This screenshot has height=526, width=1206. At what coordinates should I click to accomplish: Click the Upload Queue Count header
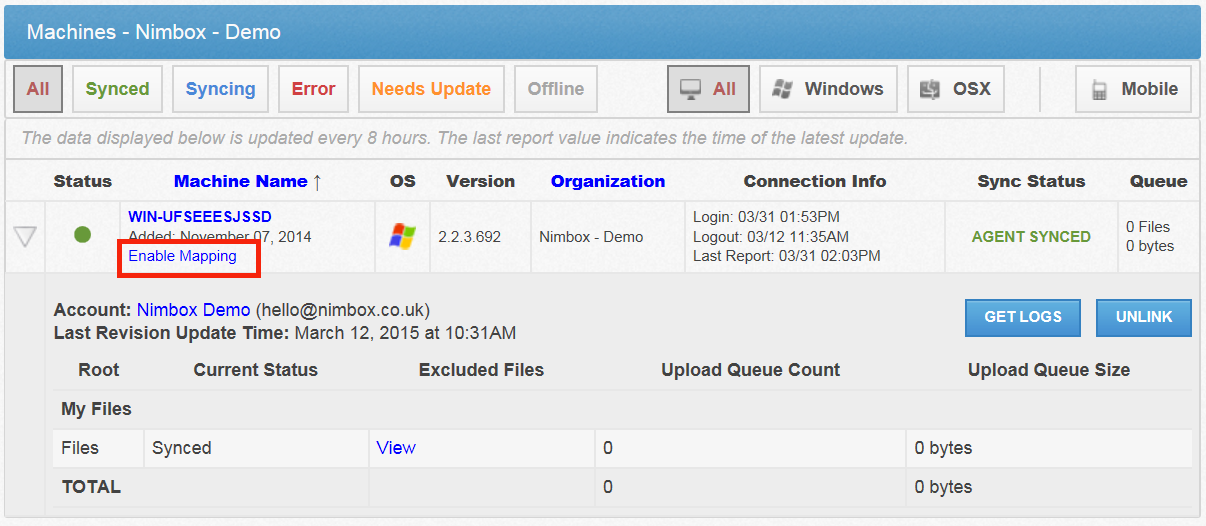point(751,370)
